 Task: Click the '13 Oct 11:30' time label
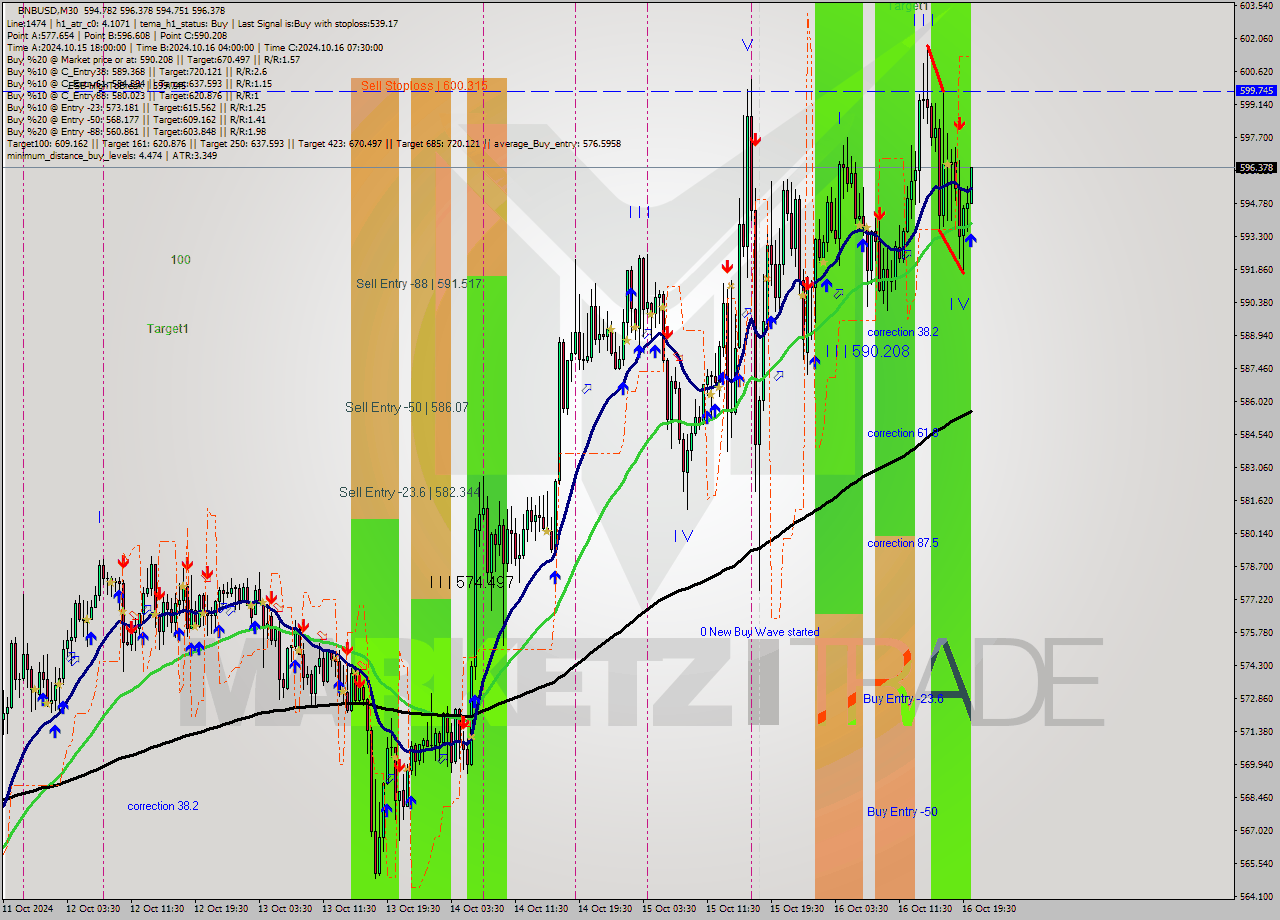click(x=349, y=909)
